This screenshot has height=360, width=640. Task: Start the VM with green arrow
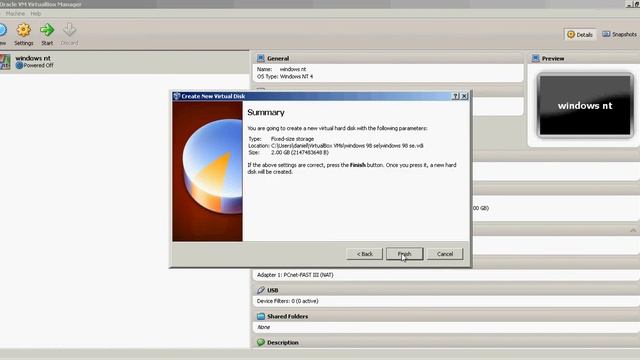[47, 34]
